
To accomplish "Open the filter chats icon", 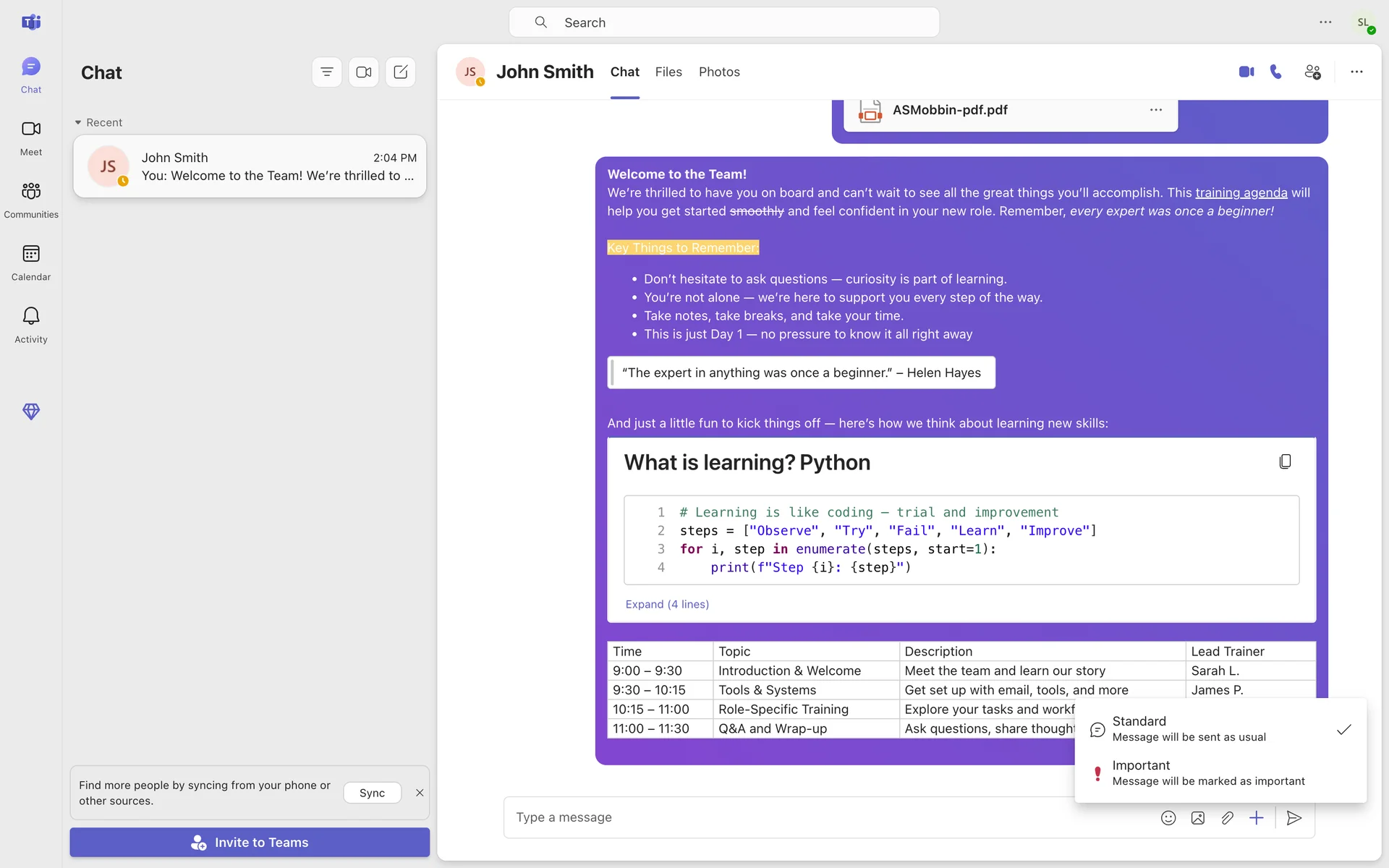I will tap(327, 72).
